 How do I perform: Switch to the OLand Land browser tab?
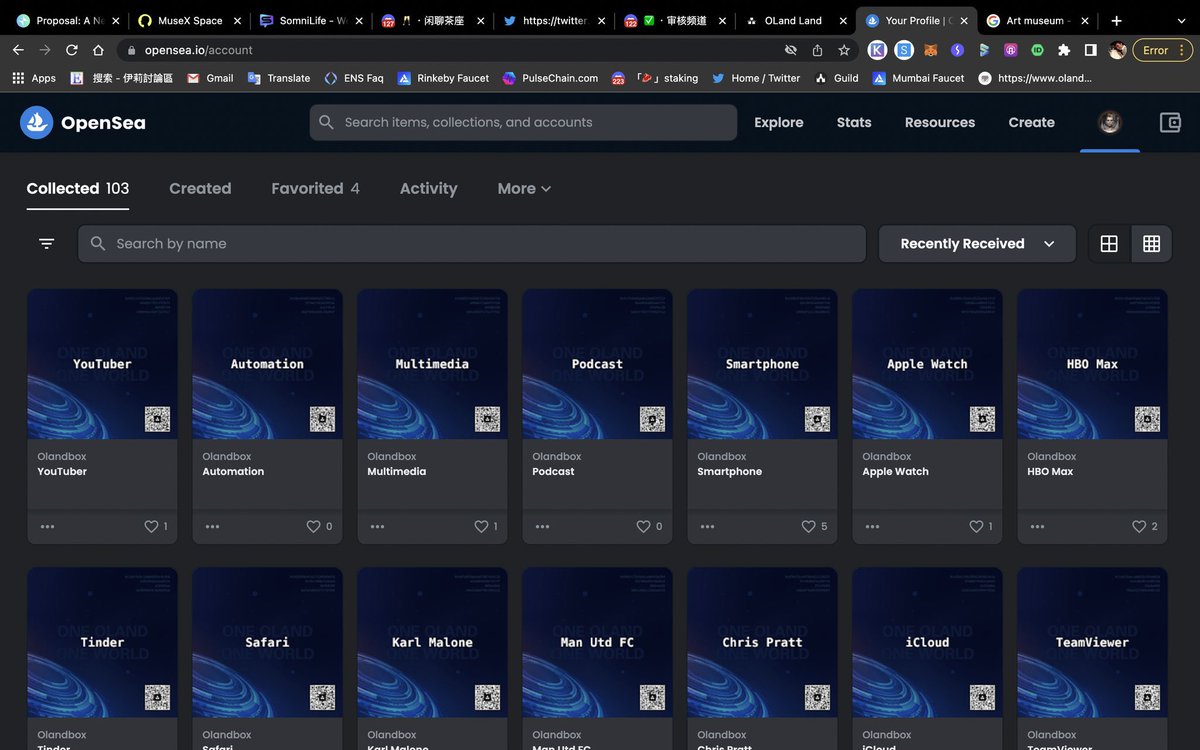[793, 20]
